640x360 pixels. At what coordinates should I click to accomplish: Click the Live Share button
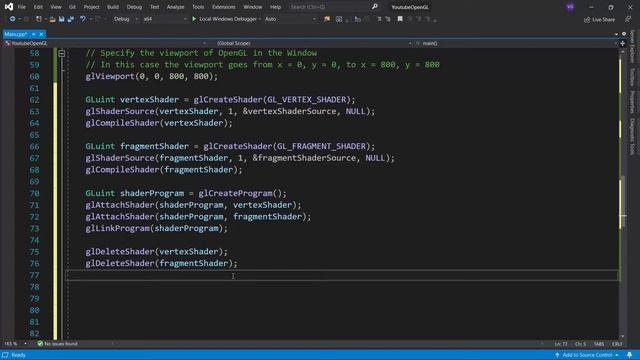[599, 20]
